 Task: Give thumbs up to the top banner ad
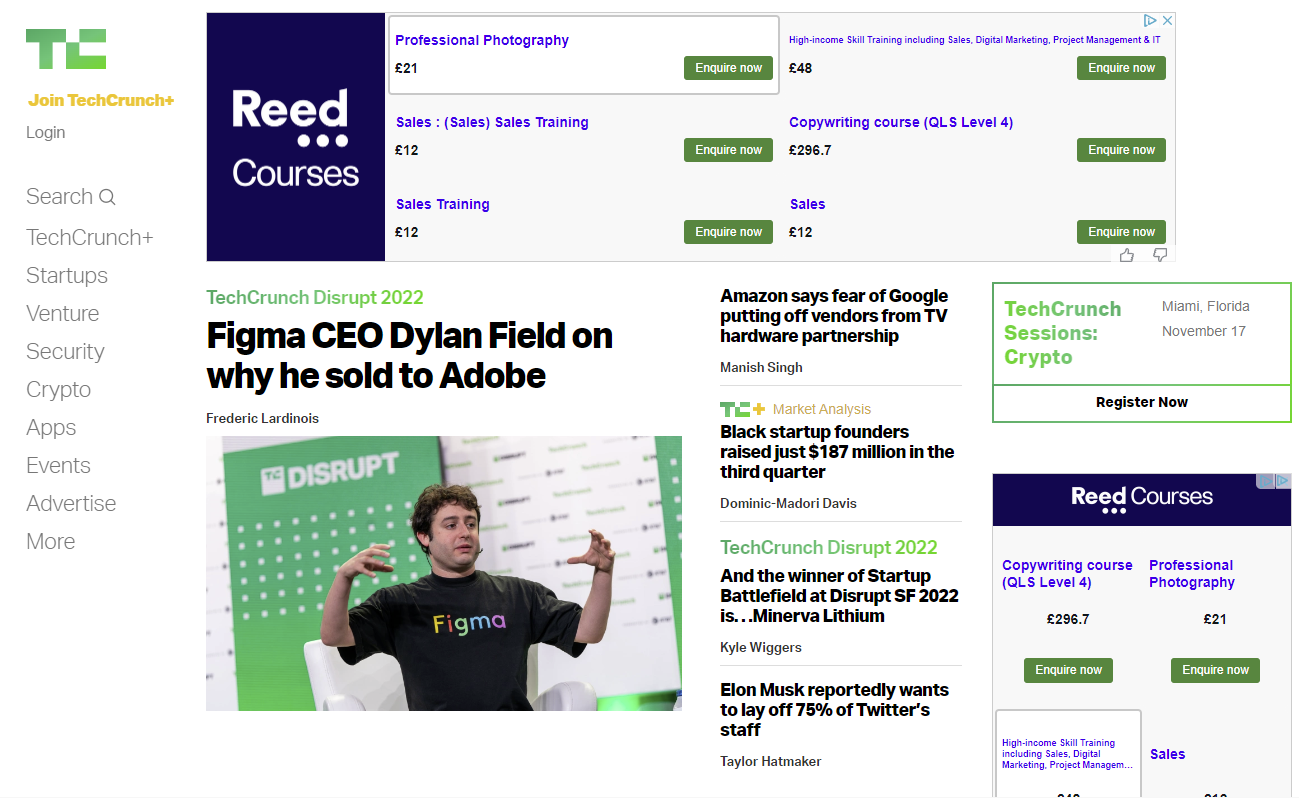click(1127, 255)
